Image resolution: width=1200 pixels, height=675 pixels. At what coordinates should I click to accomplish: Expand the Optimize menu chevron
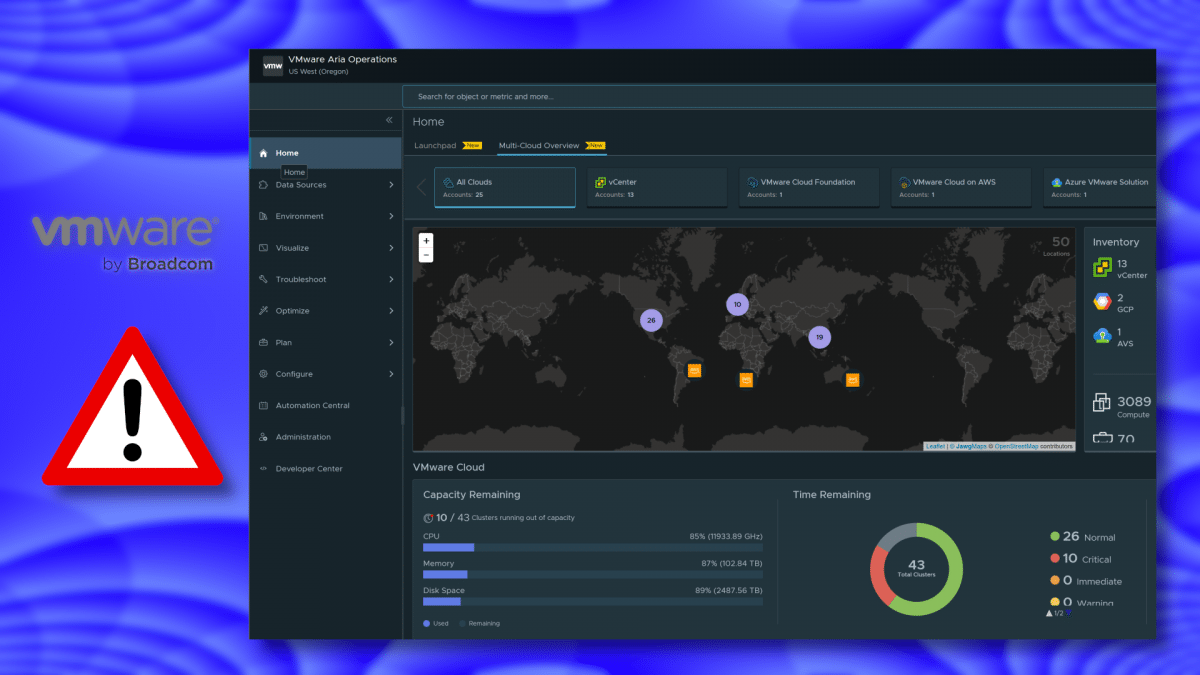click(391, 311)
